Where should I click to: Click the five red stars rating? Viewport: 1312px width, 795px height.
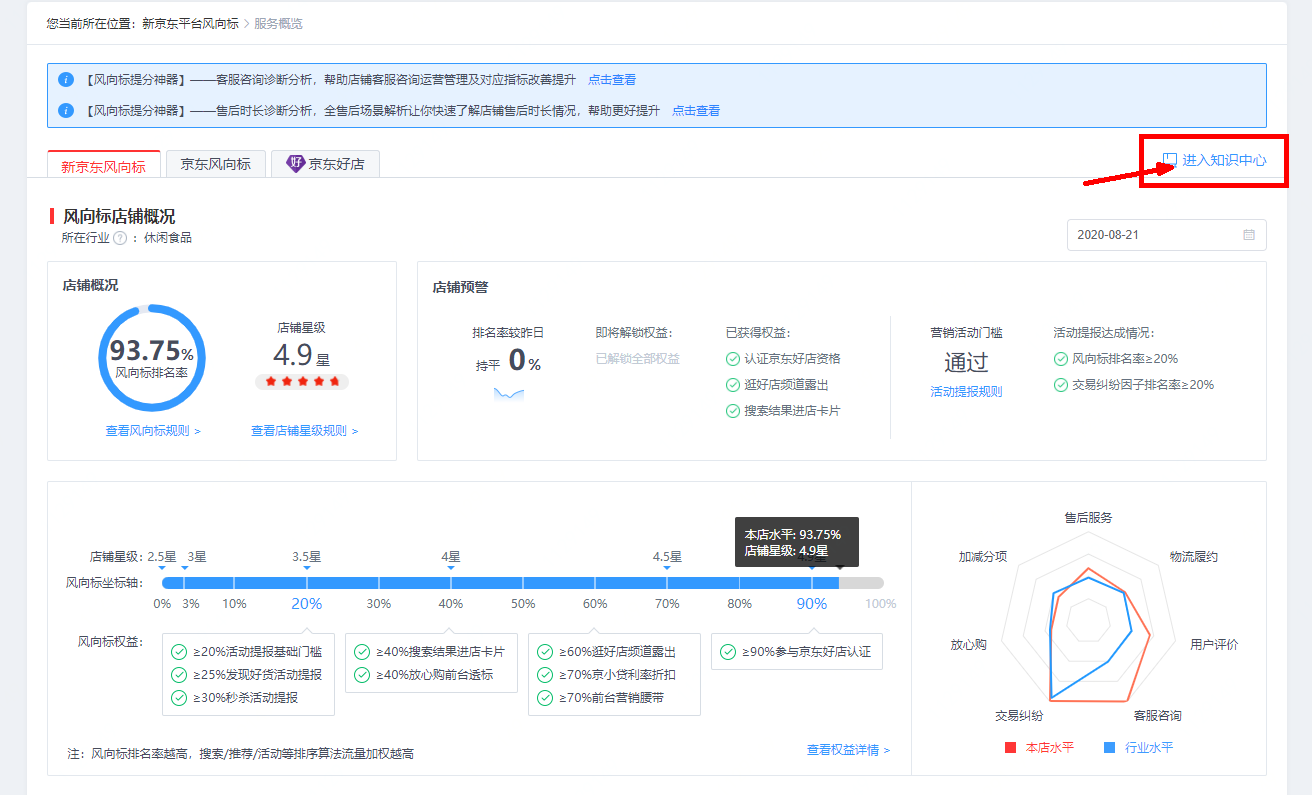(x=302, y=381)
